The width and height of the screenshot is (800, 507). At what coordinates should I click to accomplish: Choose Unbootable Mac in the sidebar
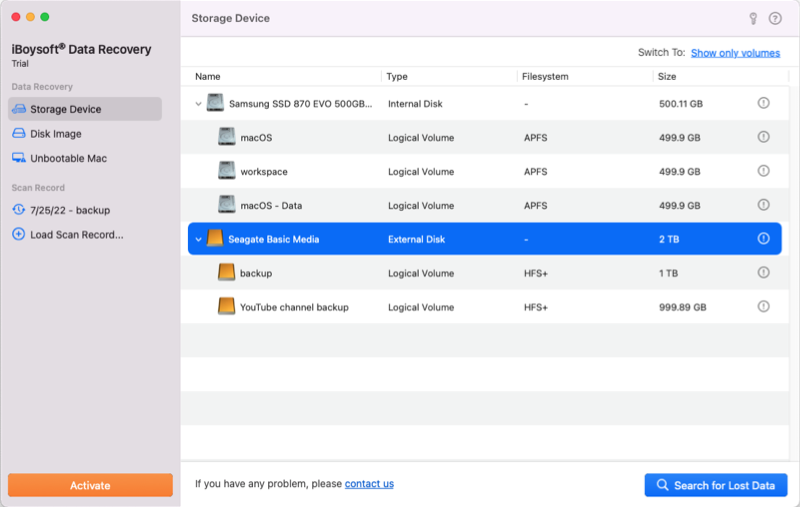point(68,158)
